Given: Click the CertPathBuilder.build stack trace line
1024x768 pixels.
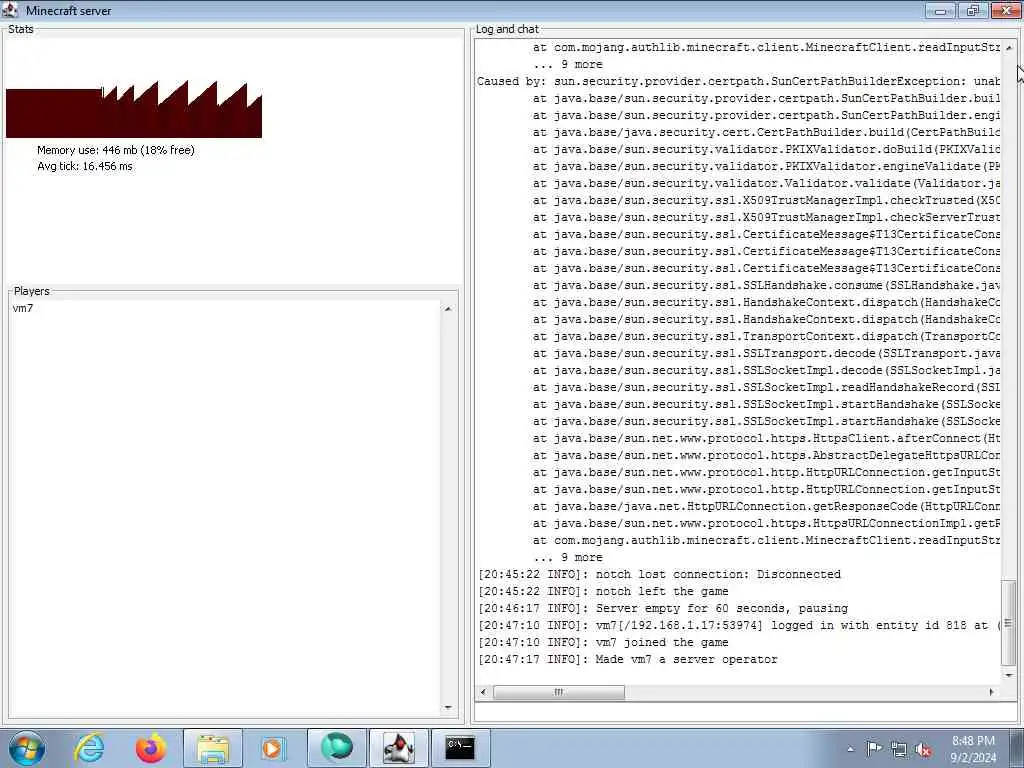Looking at the screenshot, I should 766,133.
